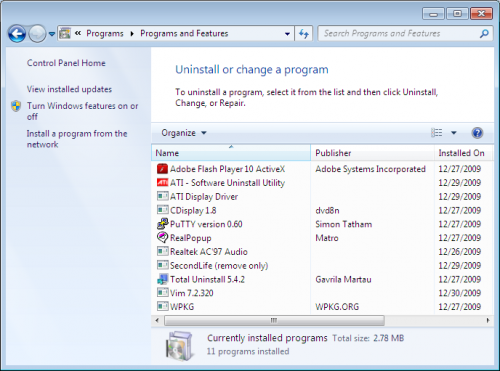Image resolution: width=500 pixels, height=371 pixels.
Task: Focus the Search Programs and Features box
Action: coord(400,33)
